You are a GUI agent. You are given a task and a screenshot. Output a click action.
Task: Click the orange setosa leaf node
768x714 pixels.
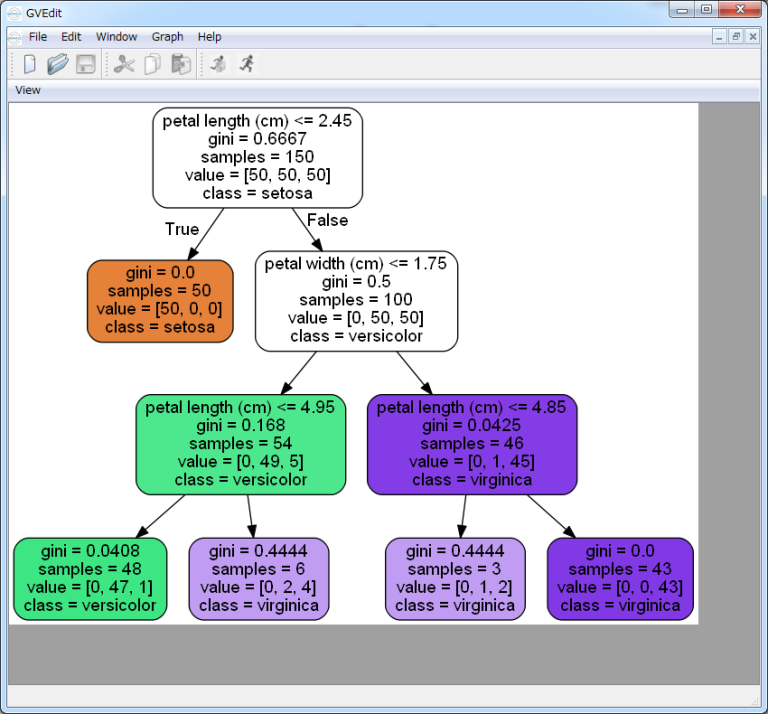pos(160,300)
